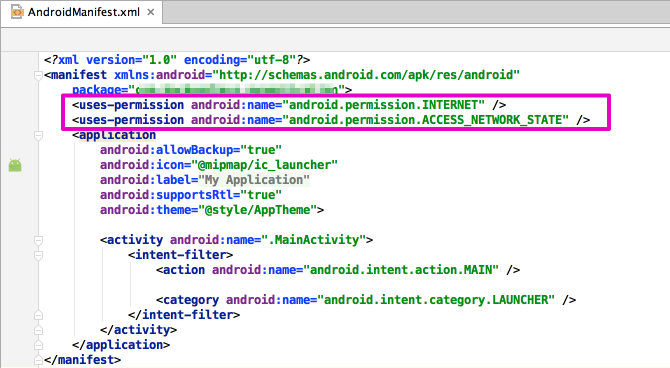Viewport: 670px width, 368px height.
Task: Click the @mipmap/ic_launcher icon value
Action: [264, 165]
